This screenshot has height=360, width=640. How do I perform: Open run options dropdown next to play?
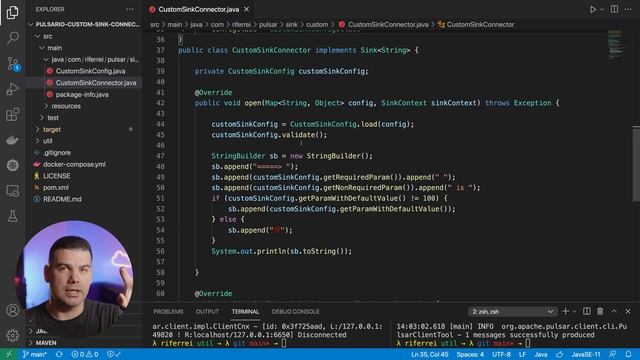(x=602, y=9)
